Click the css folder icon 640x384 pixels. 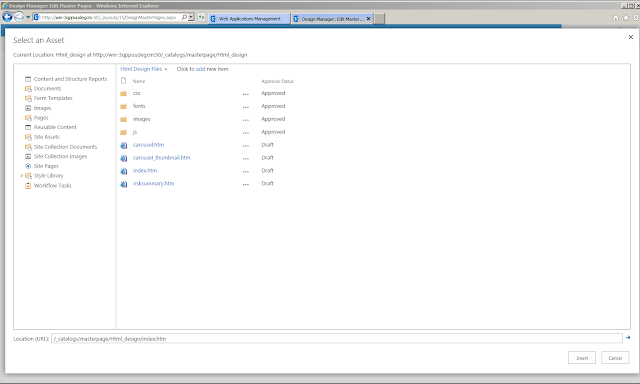(124, 93)
